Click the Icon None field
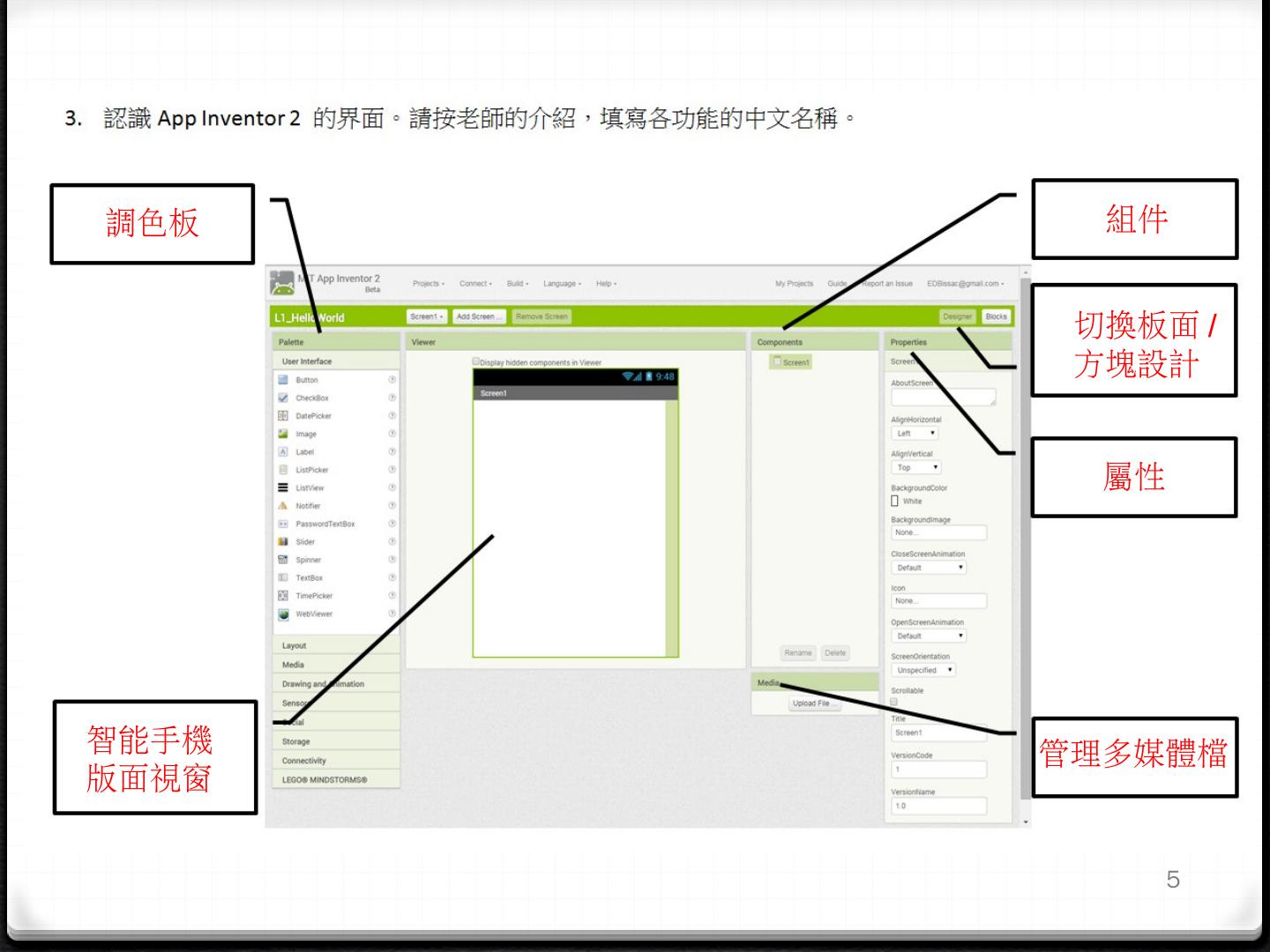The width and height of the screenshot is (1270, 952). click(939, 601)
